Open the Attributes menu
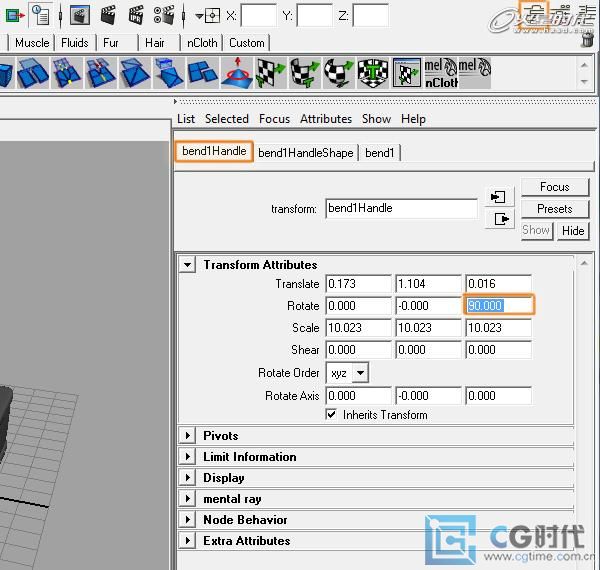This screenshot has width=600, height=570. 326,119
